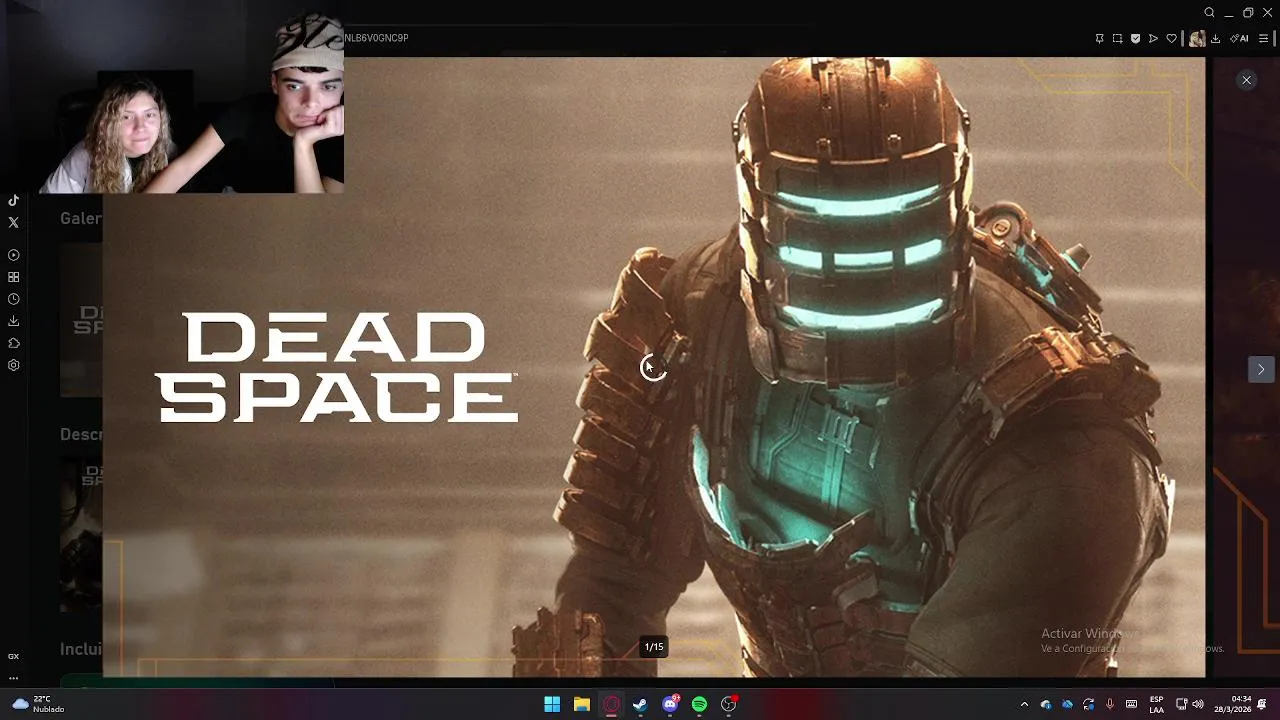The image size is (1280, 720).
Task: Open the speed dial grid icon in sidebar
Action: (x=14, y=277)
